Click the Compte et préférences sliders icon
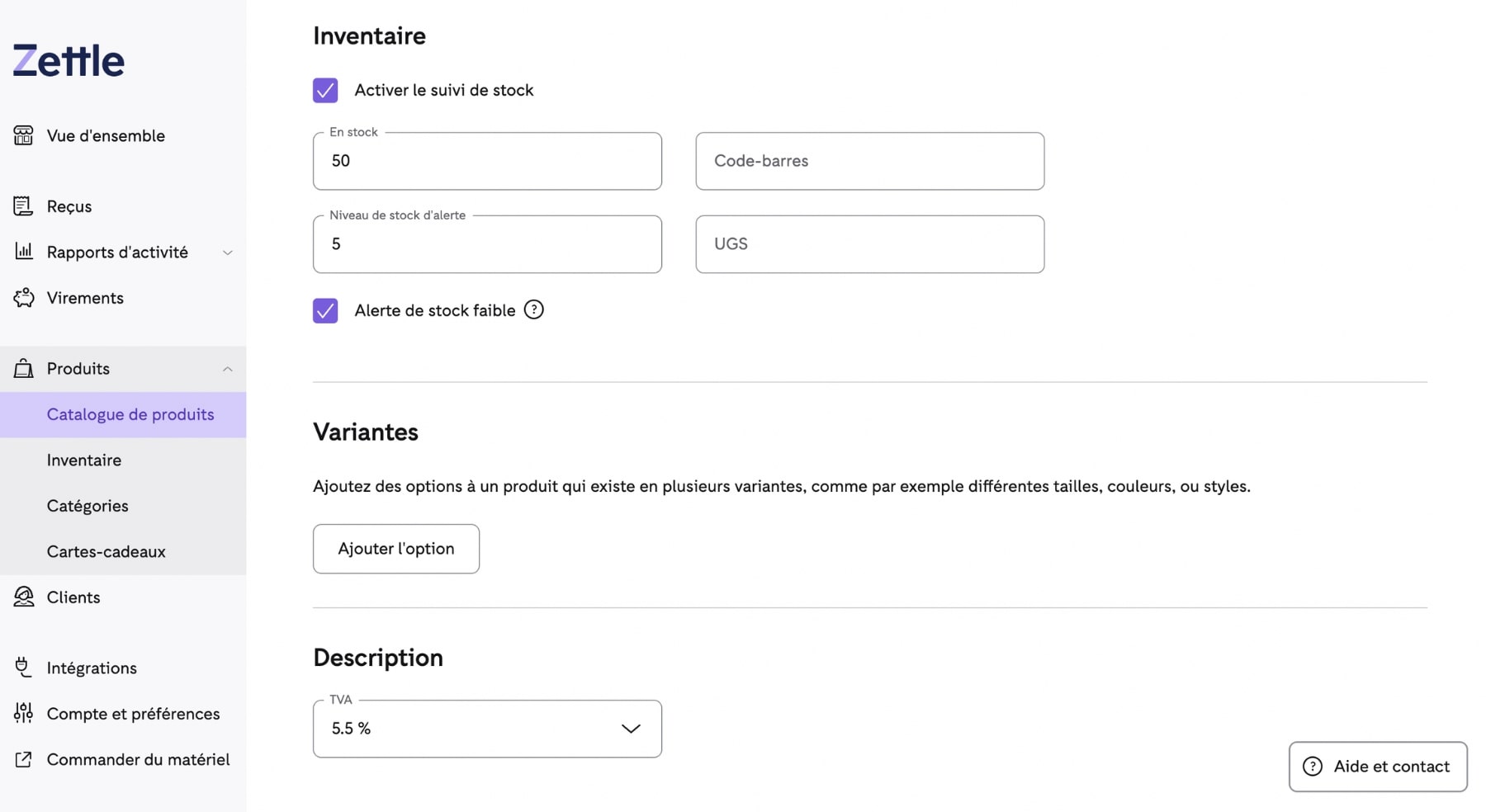 coord(23,713)
